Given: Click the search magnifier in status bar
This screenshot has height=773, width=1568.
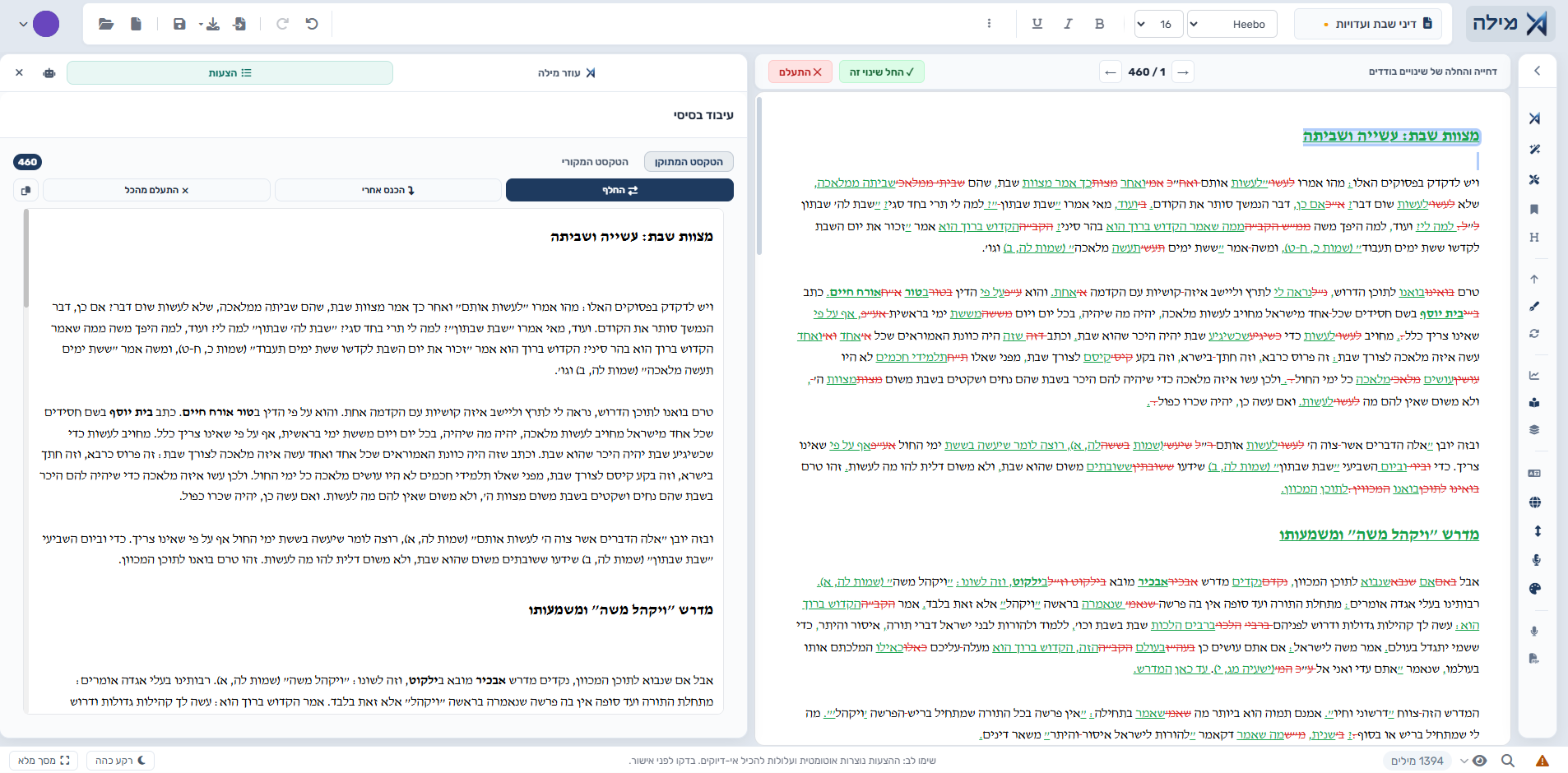Looking at the screenshot, I should point(1507,761).
